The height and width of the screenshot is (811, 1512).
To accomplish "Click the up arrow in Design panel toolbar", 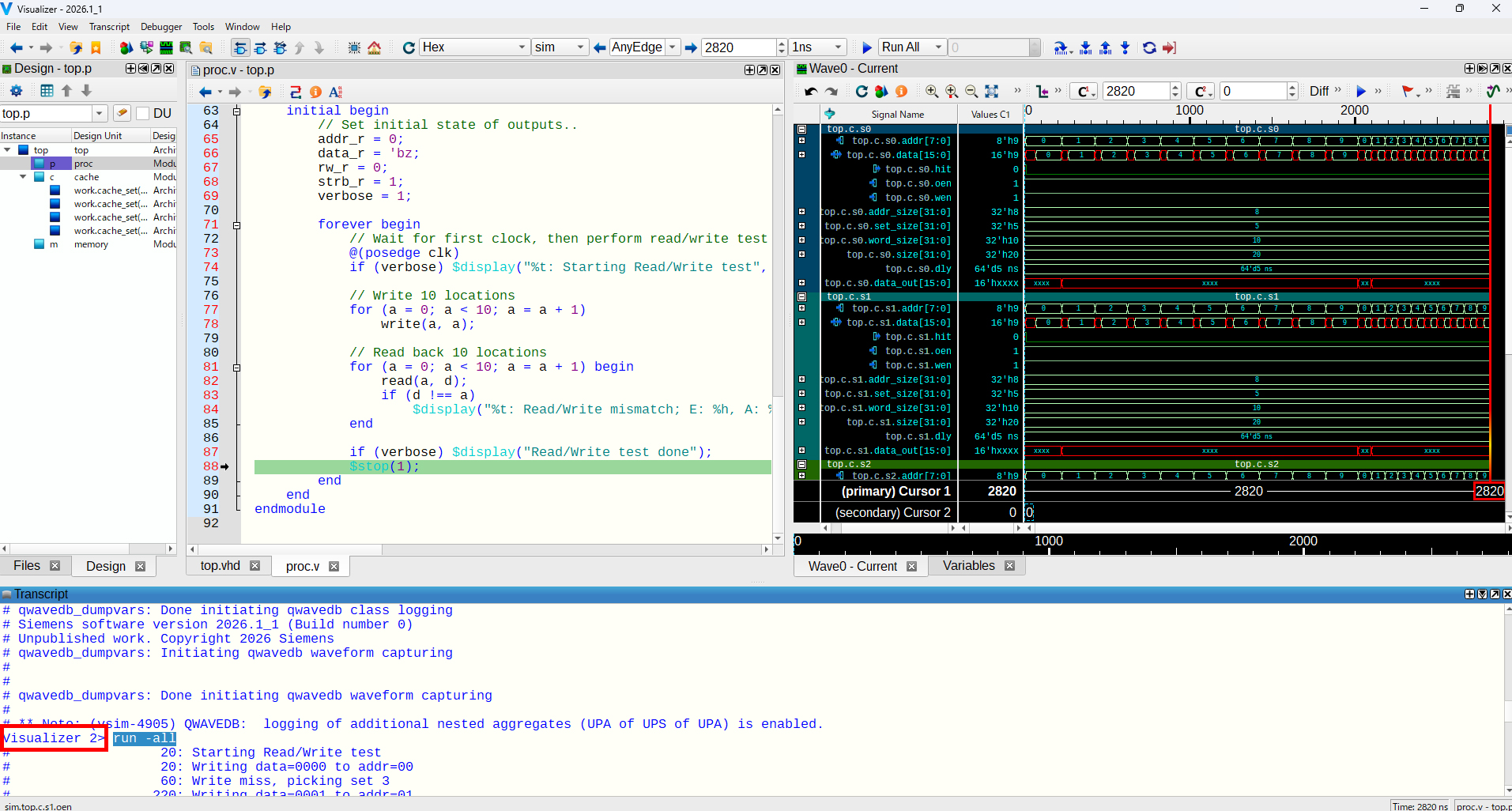I will tap(67, 91).
